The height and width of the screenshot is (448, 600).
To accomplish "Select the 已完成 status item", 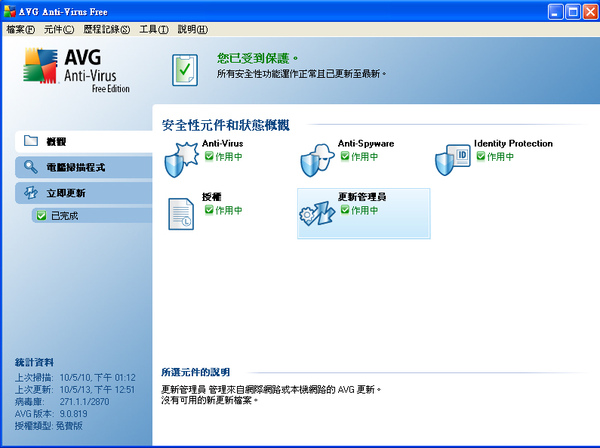I will [x=92, y=216].
